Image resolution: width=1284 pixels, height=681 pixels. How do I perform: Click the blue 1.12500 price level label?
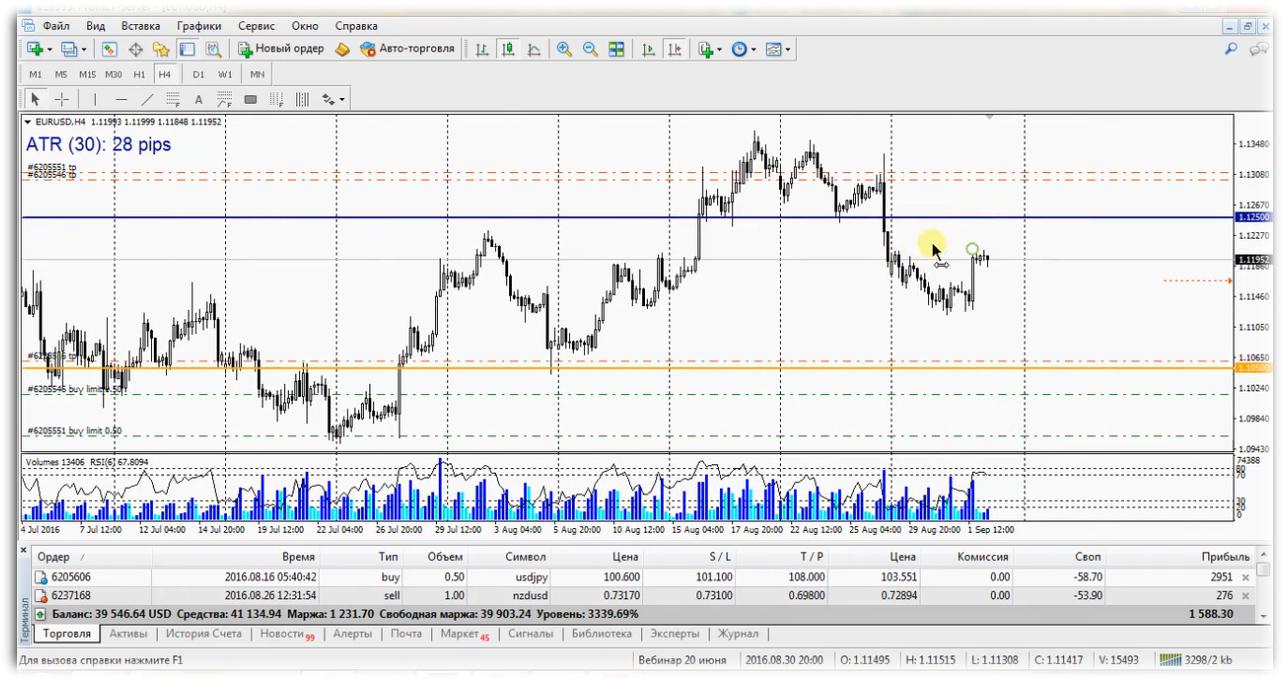click(x=1254, y=217)
